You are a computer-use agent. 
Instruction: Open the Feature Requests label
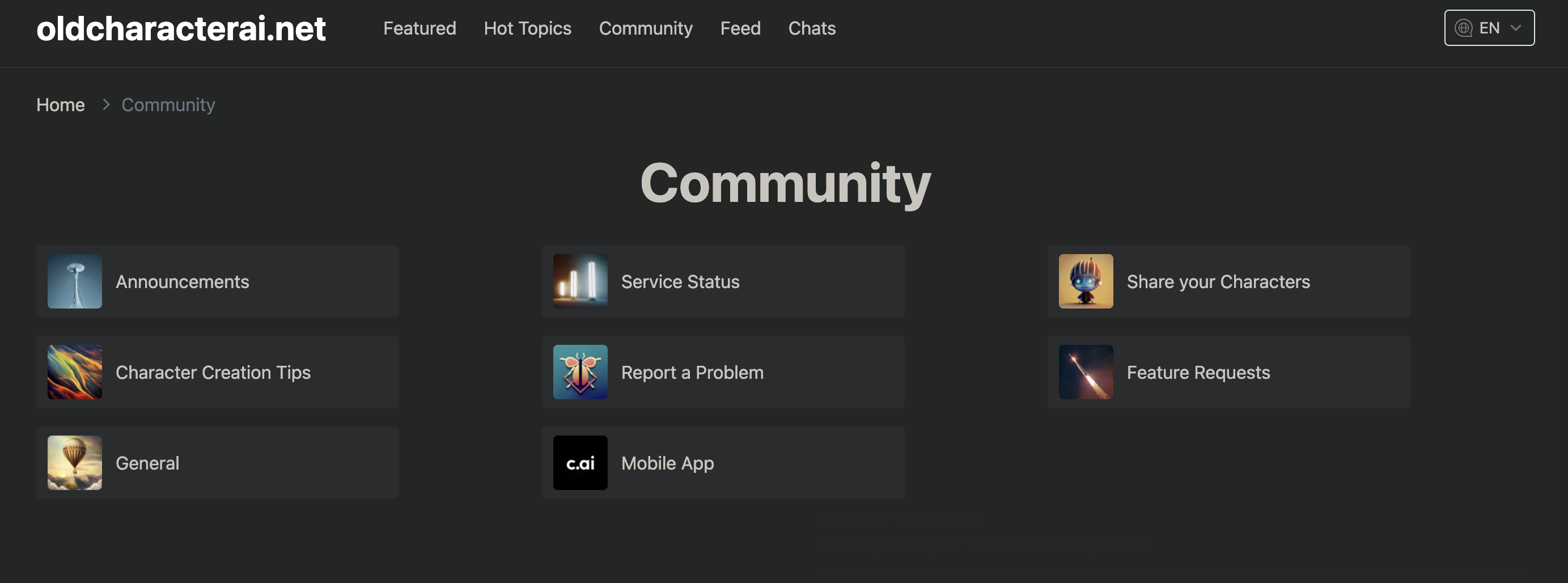(1198, 372)
